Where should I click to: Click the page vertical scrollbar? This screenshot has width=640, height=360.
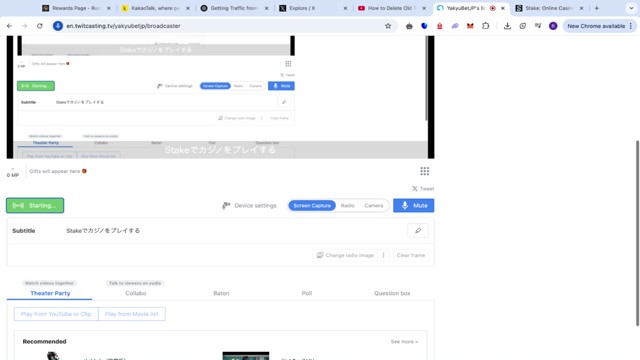[x=637, y=233]
